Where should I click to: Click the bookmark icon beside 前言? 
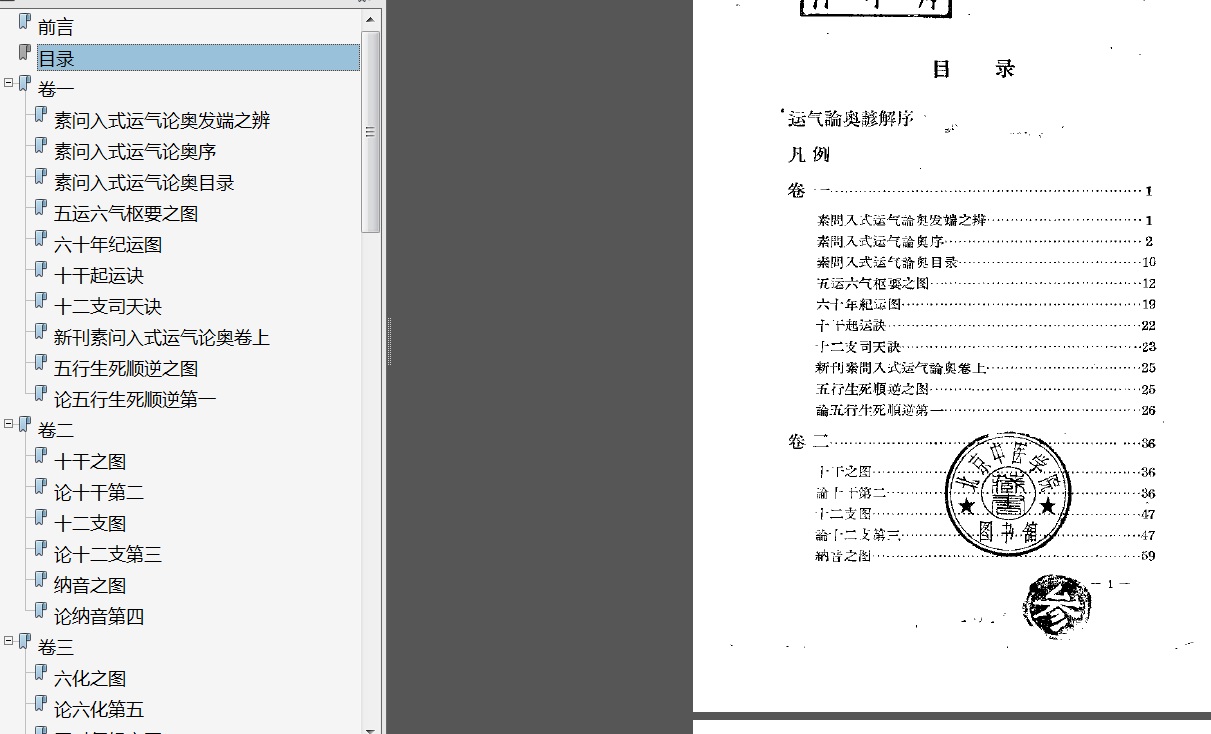25,22
